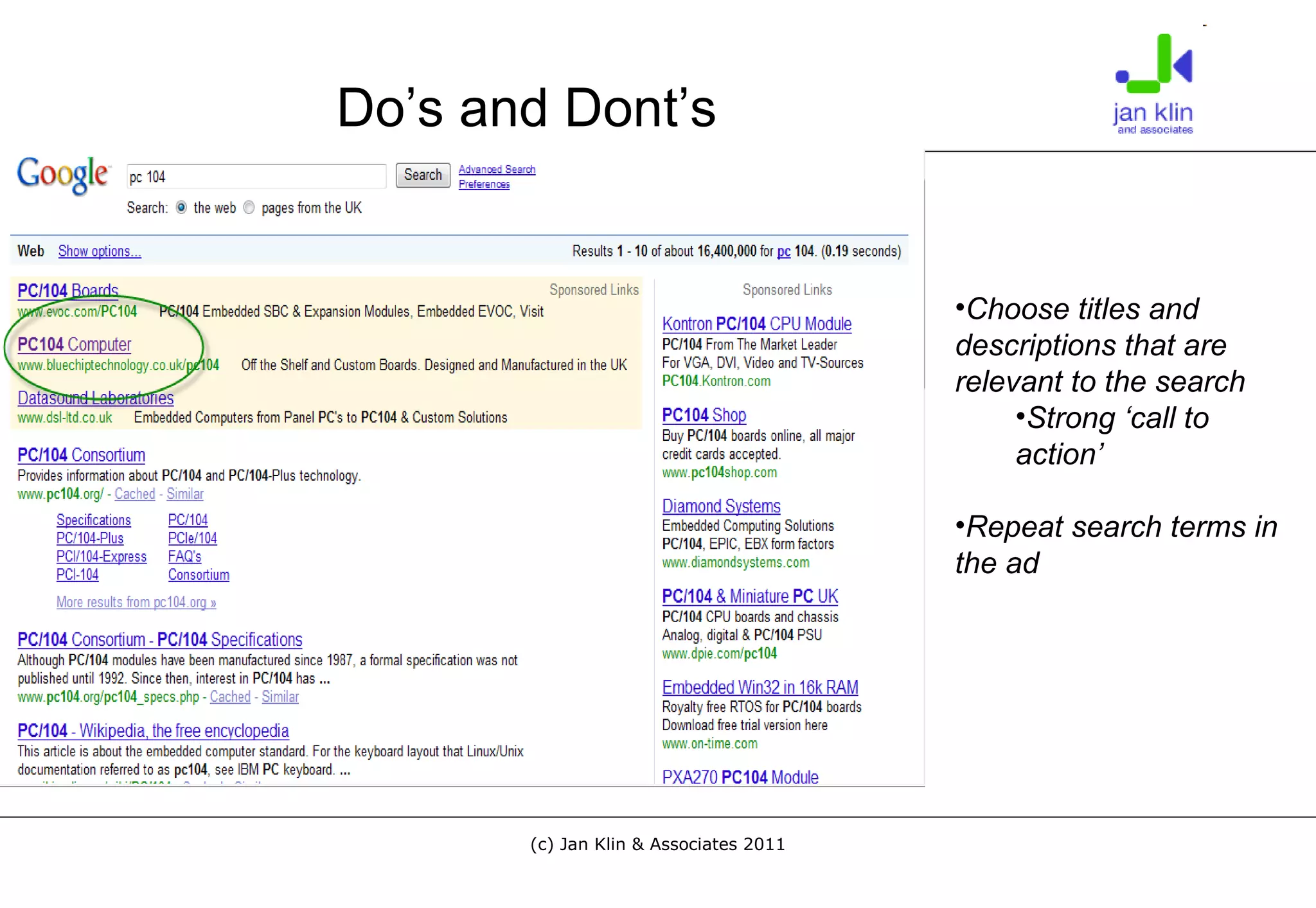The image size is (1316, 908).
Task: Click the "Strong 'call to action'" bullet
Action: 1112,436
